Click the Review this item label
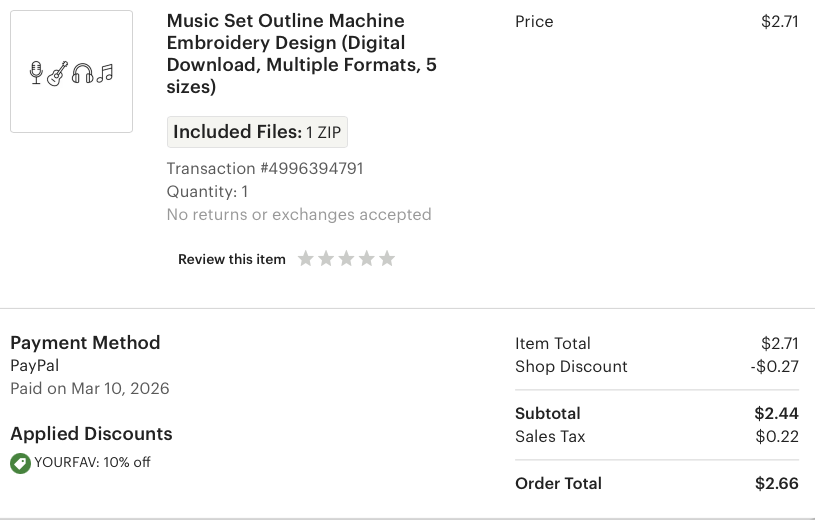Viewport: 815px width, 520px height. pos(232,259)
